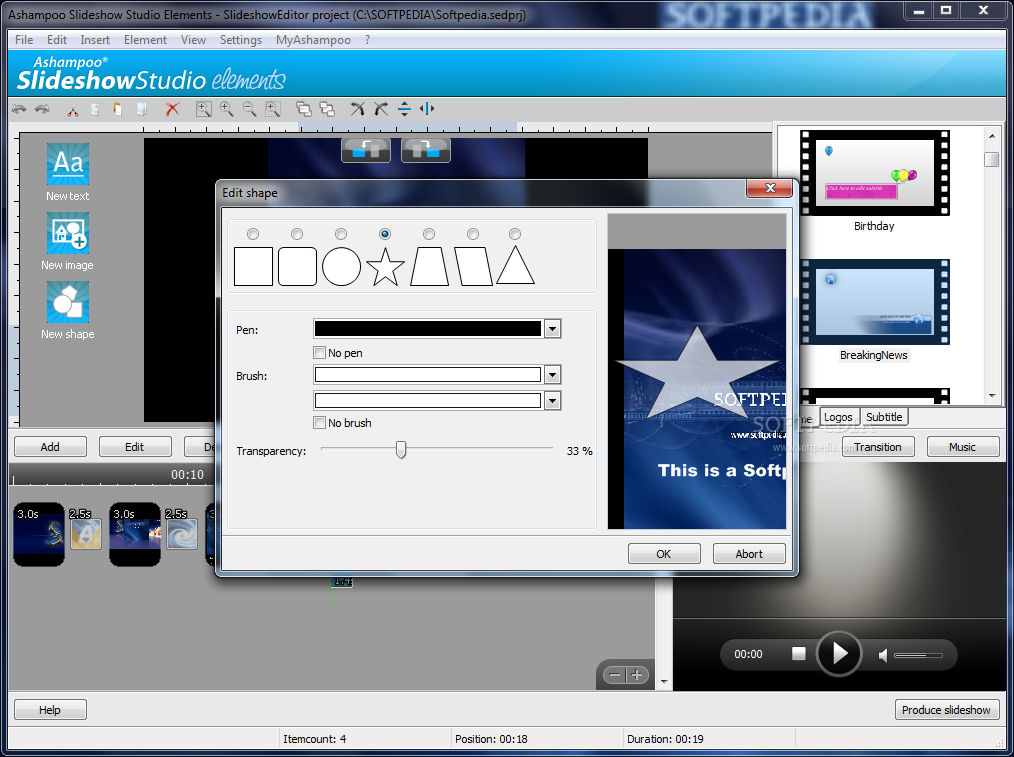Click the rotate counter-clockwise button above canvas

tap(366, 150)
